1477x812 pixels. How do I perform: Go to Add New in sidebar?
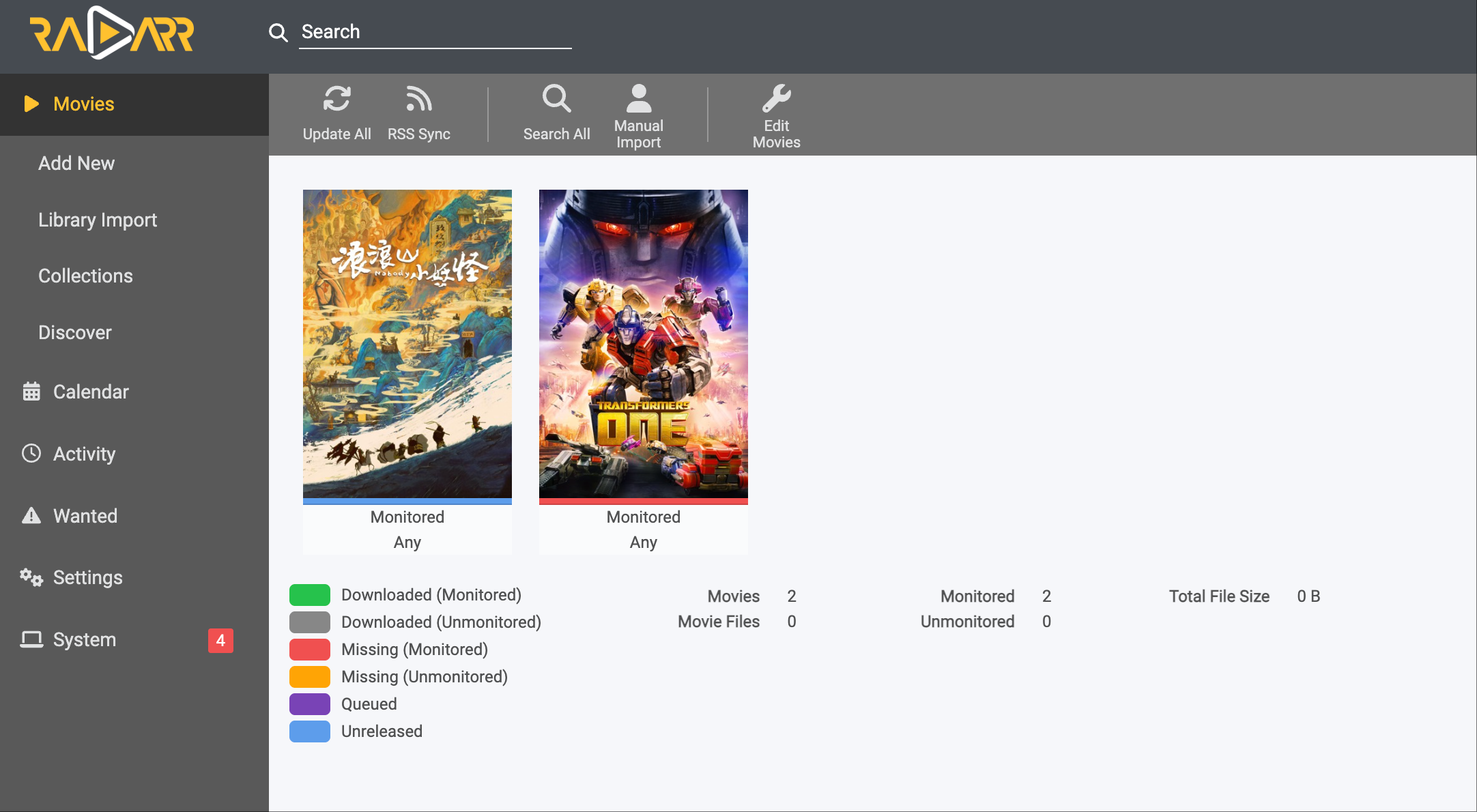point(76,163)
